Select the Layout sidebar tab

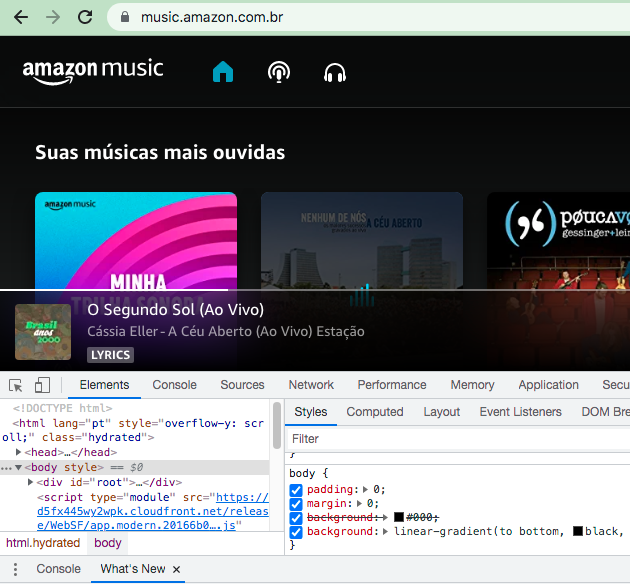pyautogui.click(x=442, y=412)
